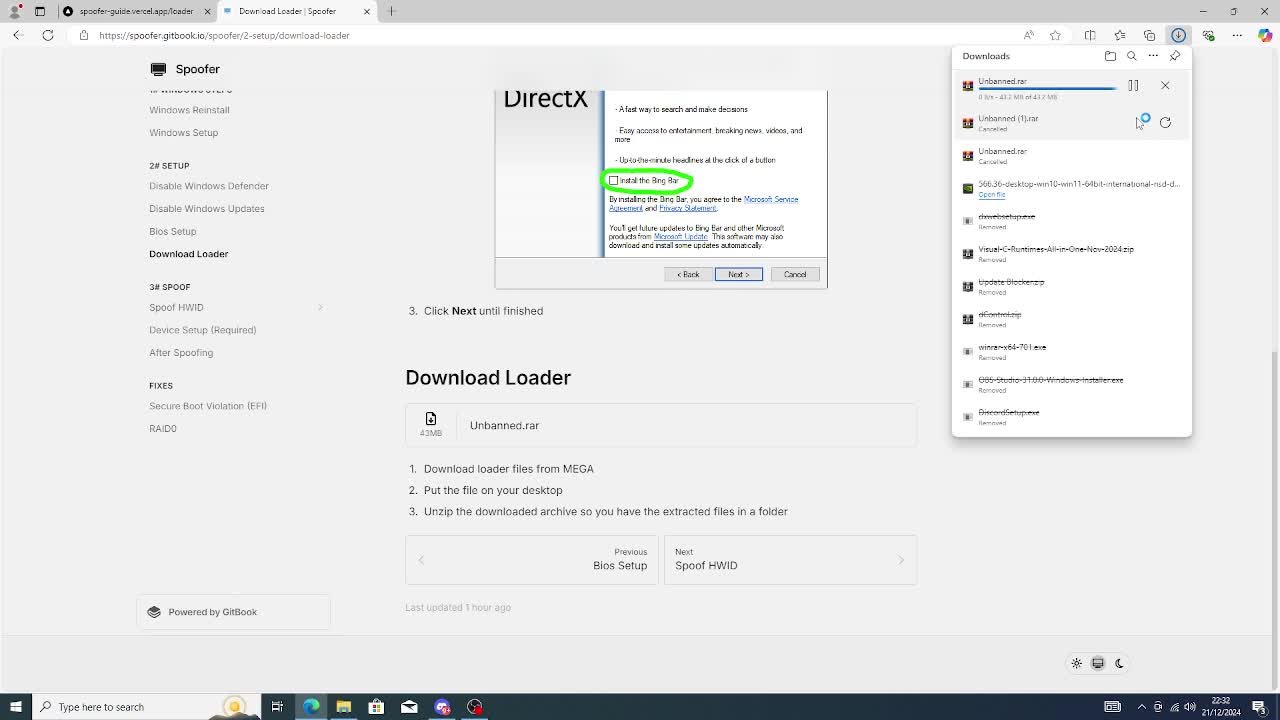1280x720 pixels.
Task: Go to the next page Spoof HWID
Action: tap(790, 560)
